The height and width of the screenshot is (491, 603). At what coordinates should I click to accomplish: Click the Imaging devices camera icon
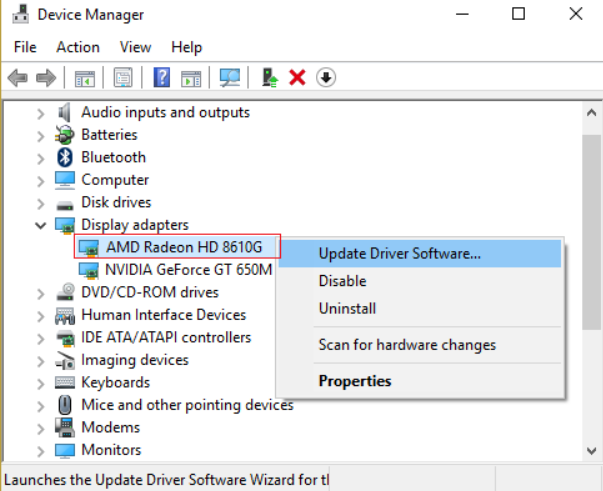coord(65,360)
